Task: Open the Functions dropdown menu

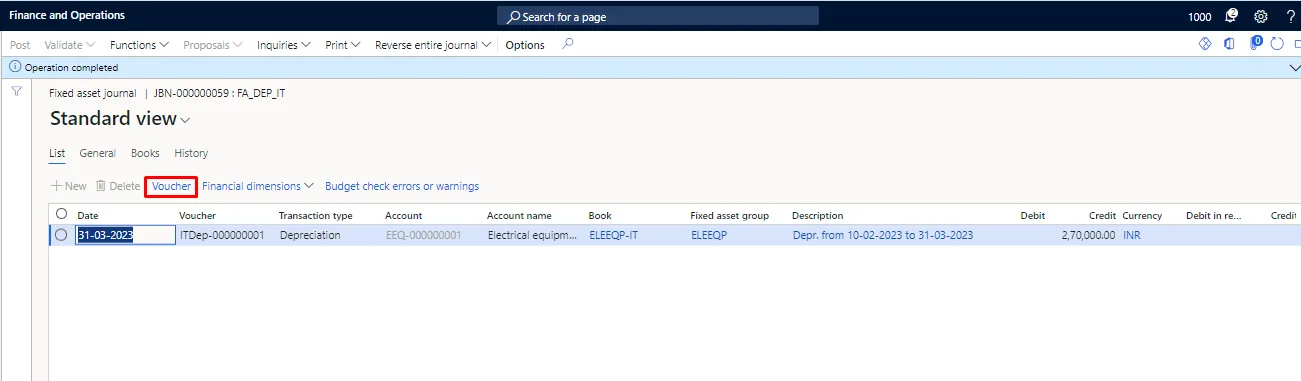Action: click(x=139, y=45)
